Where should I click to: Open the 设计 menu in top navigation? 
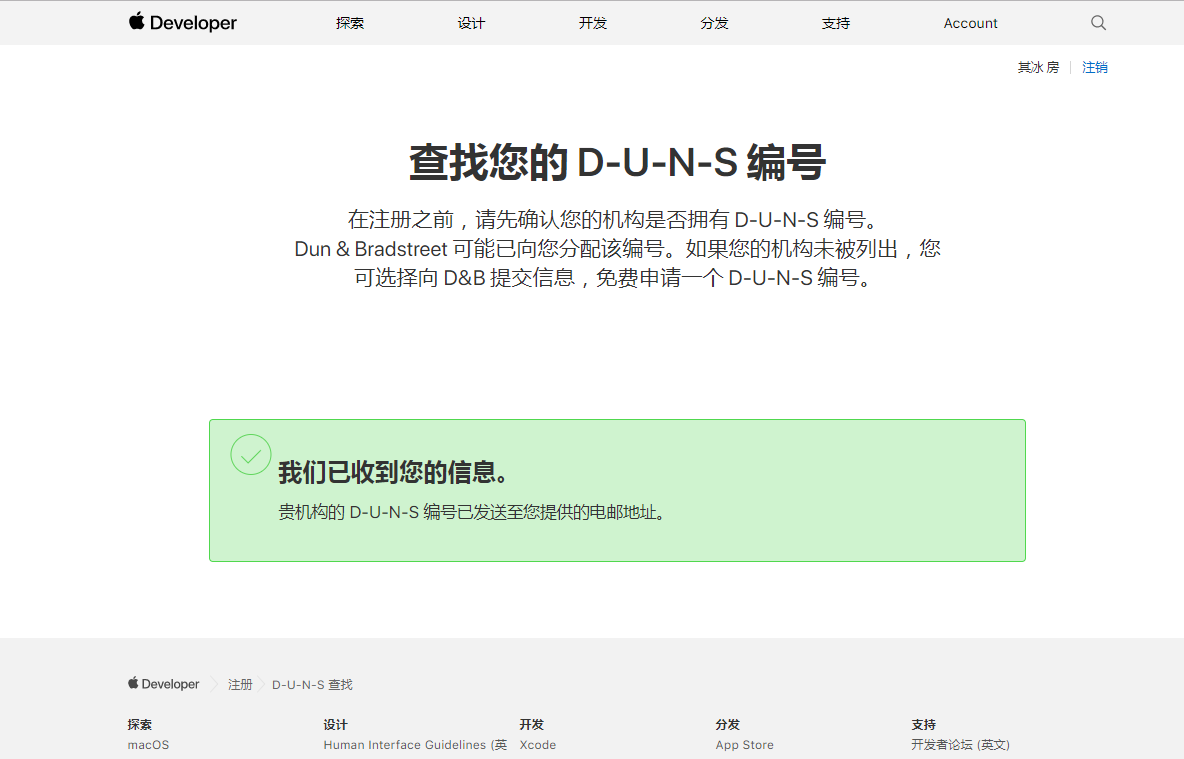(x=471, y=23)
